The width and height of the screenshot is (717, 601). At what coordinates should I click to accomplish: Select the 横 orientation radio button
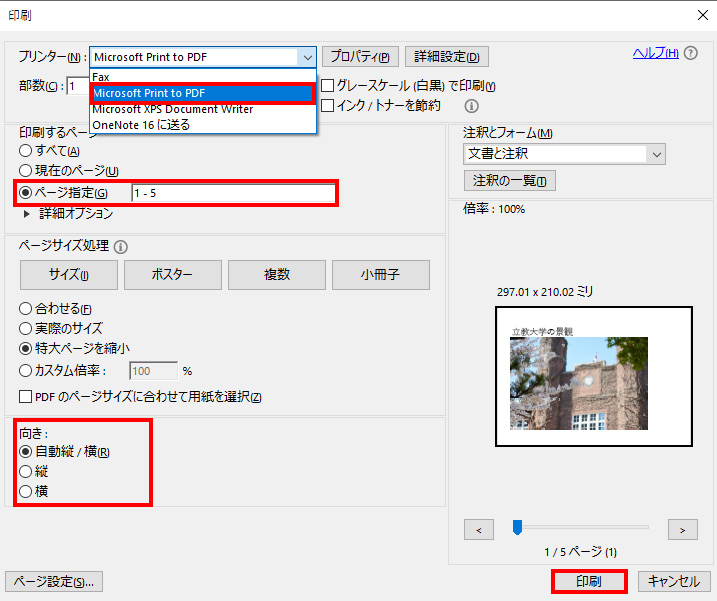pyautogui.click(x=26, y=491)
